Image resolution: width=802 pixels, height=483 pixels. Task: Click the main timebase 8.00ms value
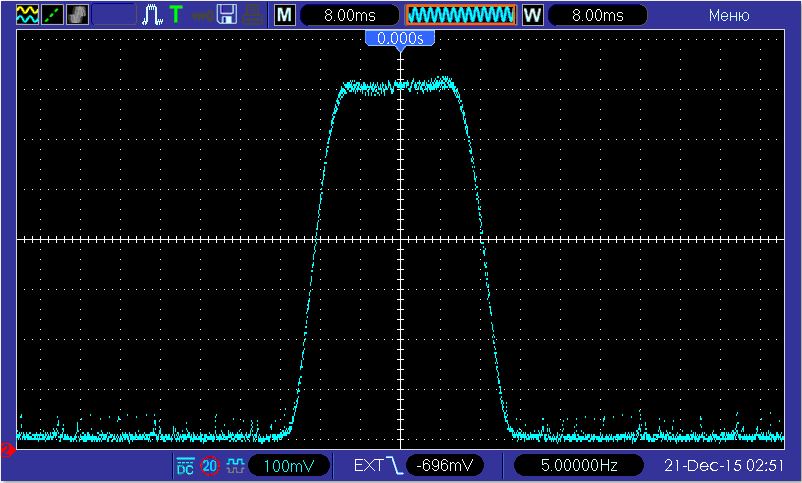pos(349,15)
